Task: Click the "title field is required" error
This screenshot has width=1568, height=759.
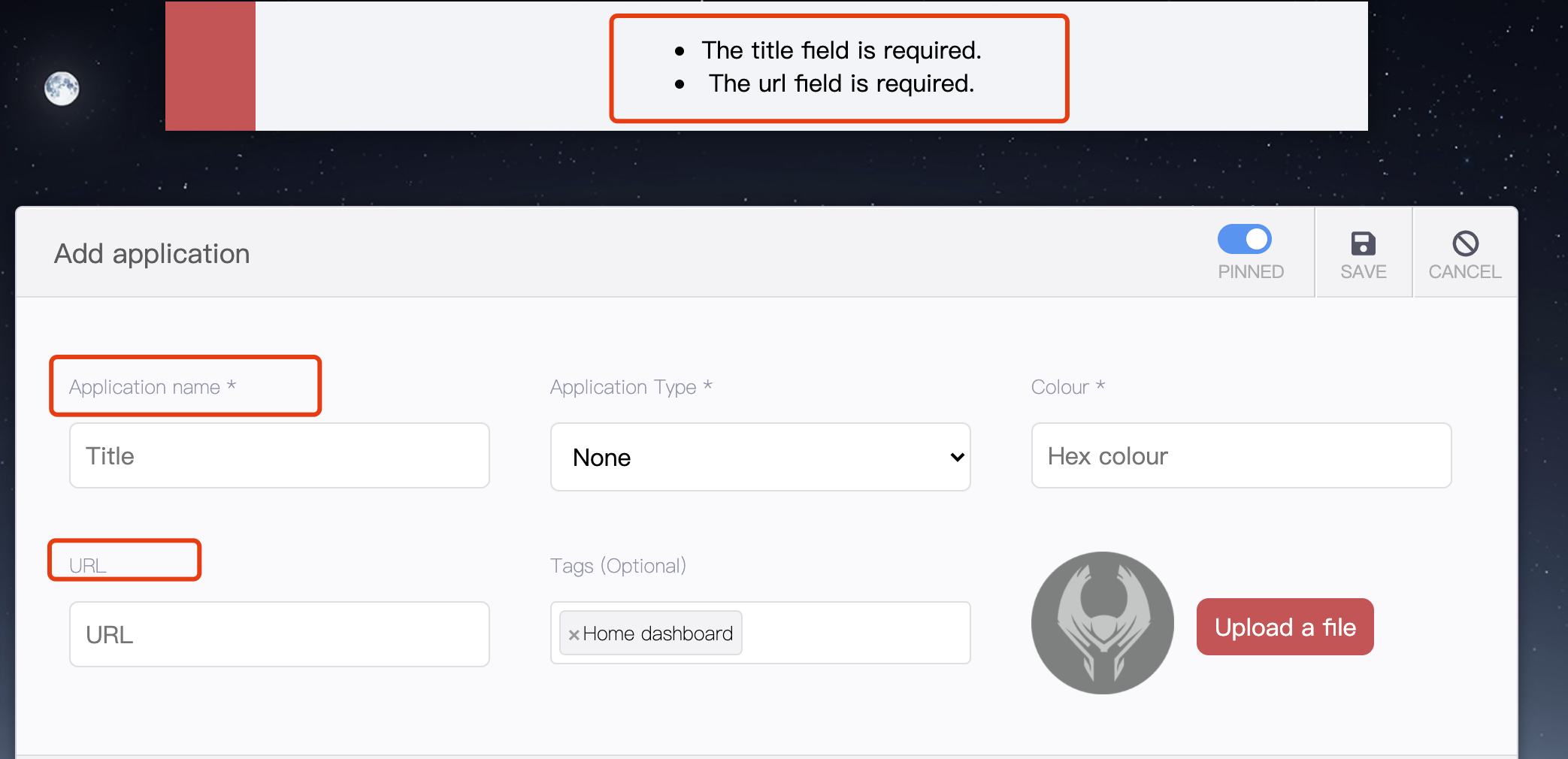Action: click(x=841, y=50)
